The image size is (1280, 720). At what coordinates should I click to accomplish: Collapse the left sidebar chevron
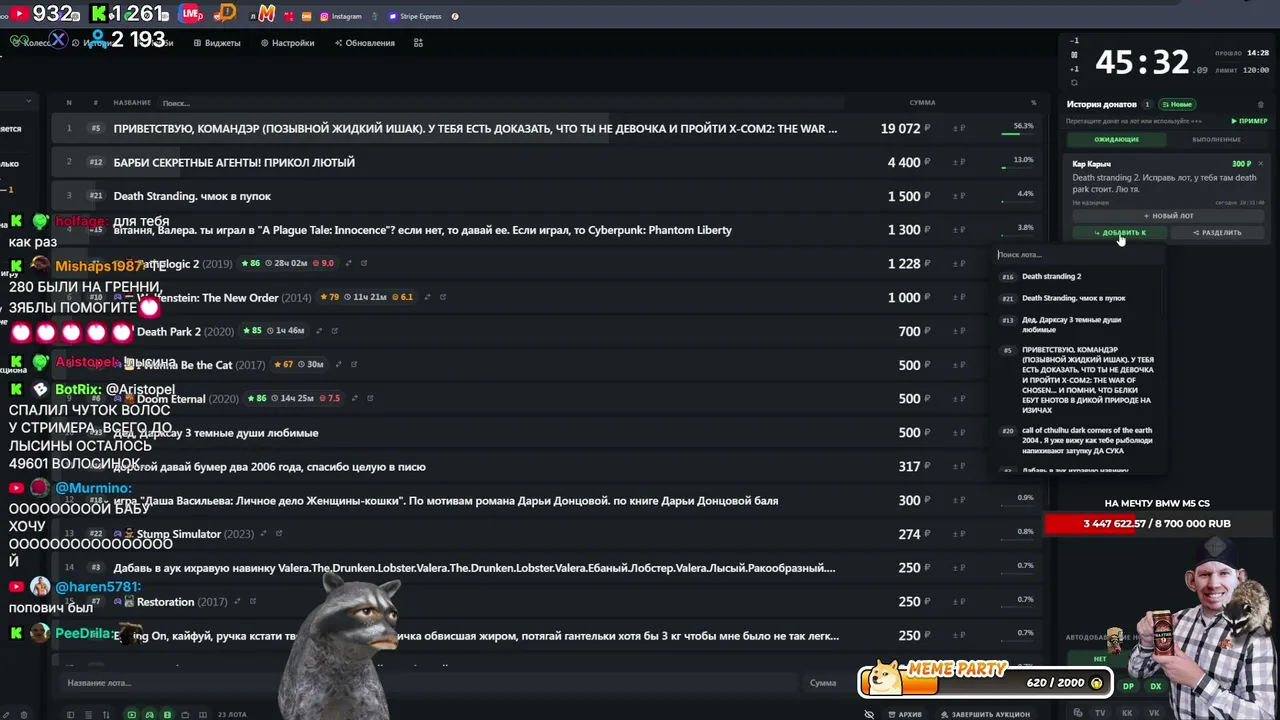28,102
